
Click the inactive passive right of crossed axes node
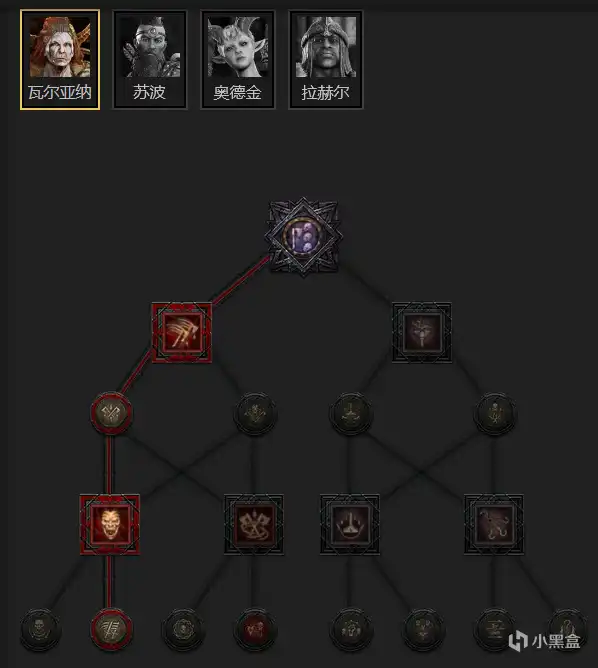(255, 413)
